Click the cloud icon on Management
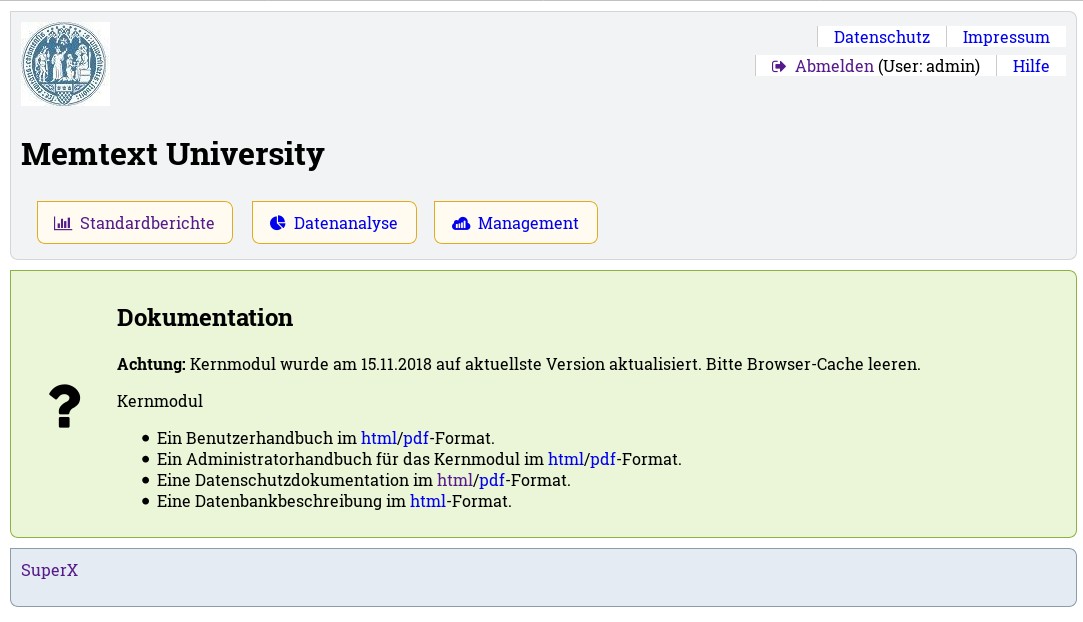The width and height of the screenshot is (1083, 622). pyautogui.click(x=461, y=223)
